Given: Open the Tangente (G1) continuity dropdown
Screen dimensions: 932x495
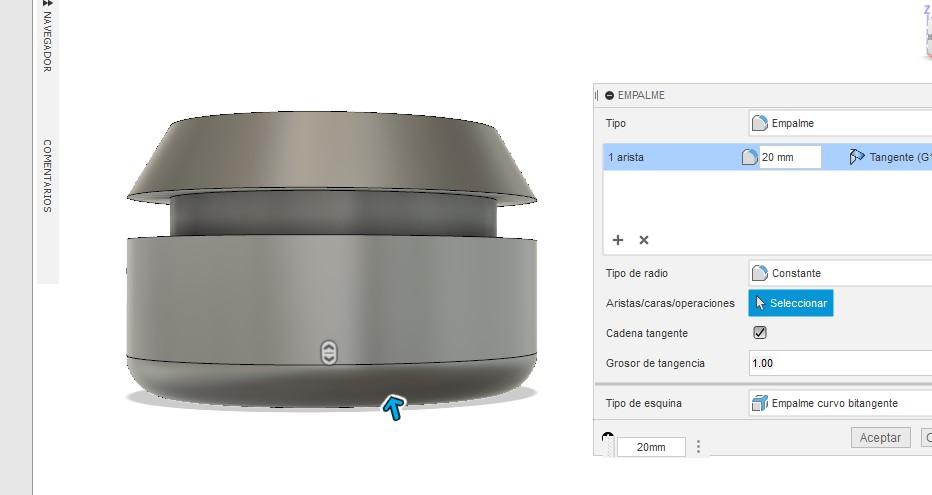Looking at the screenshot, I should point(890,157).
